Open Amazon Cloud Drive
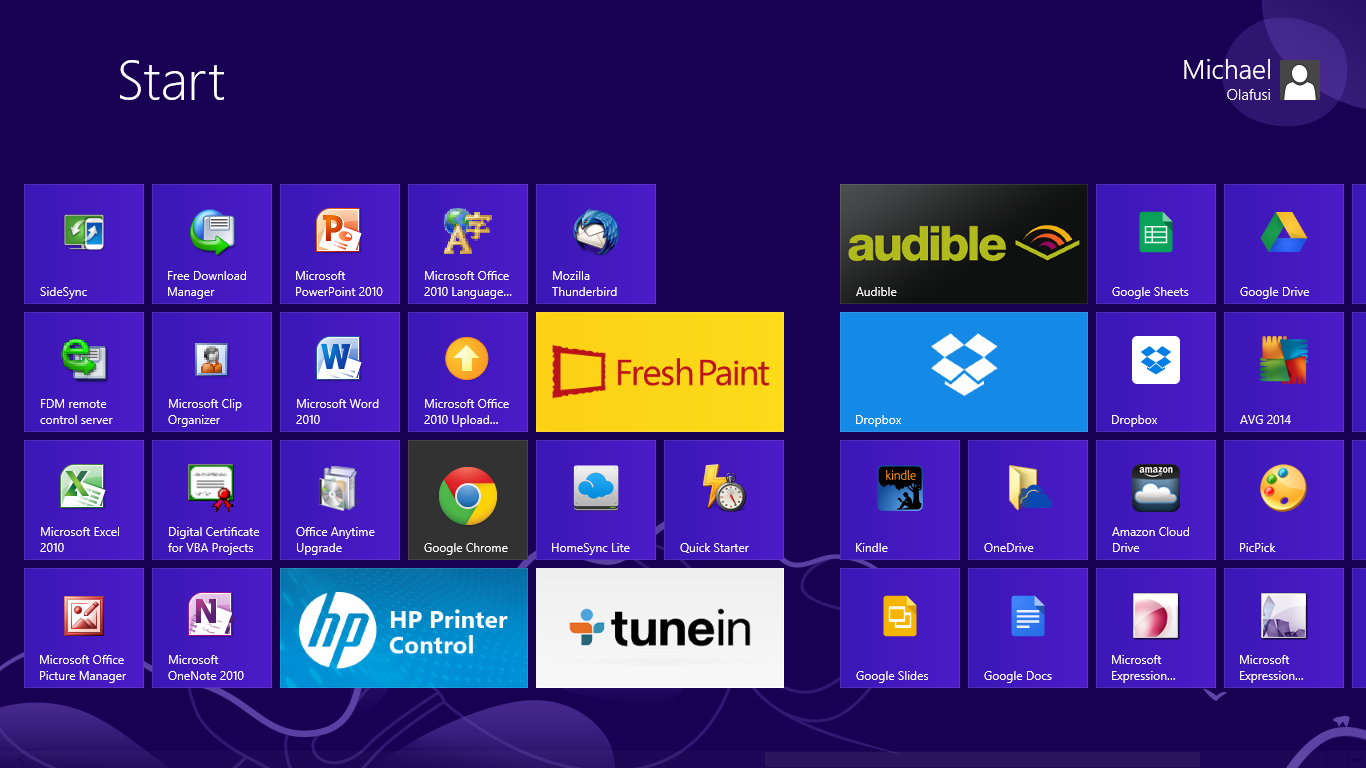The width and height of the screenshot is (1366, 768). 1156,500
